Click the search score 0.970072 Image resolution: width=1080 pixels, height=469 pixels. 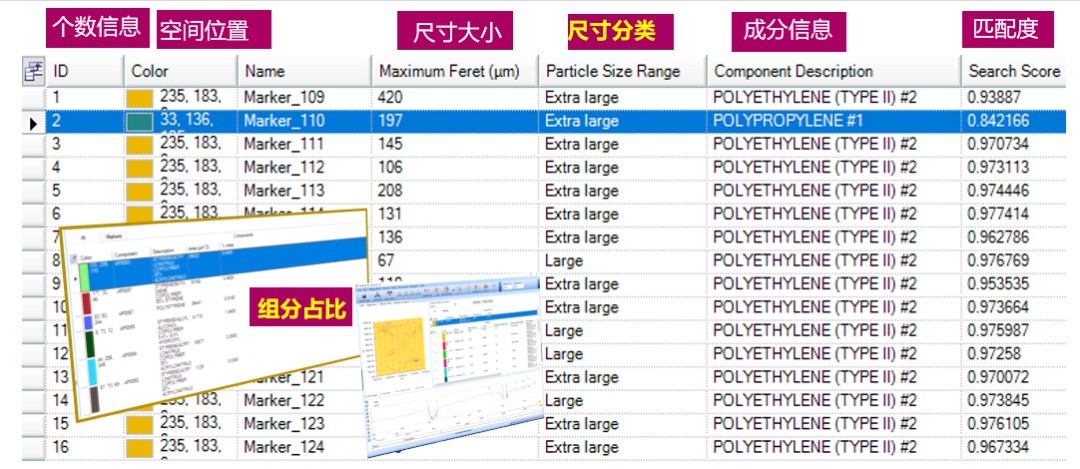(x=999, y=378)
